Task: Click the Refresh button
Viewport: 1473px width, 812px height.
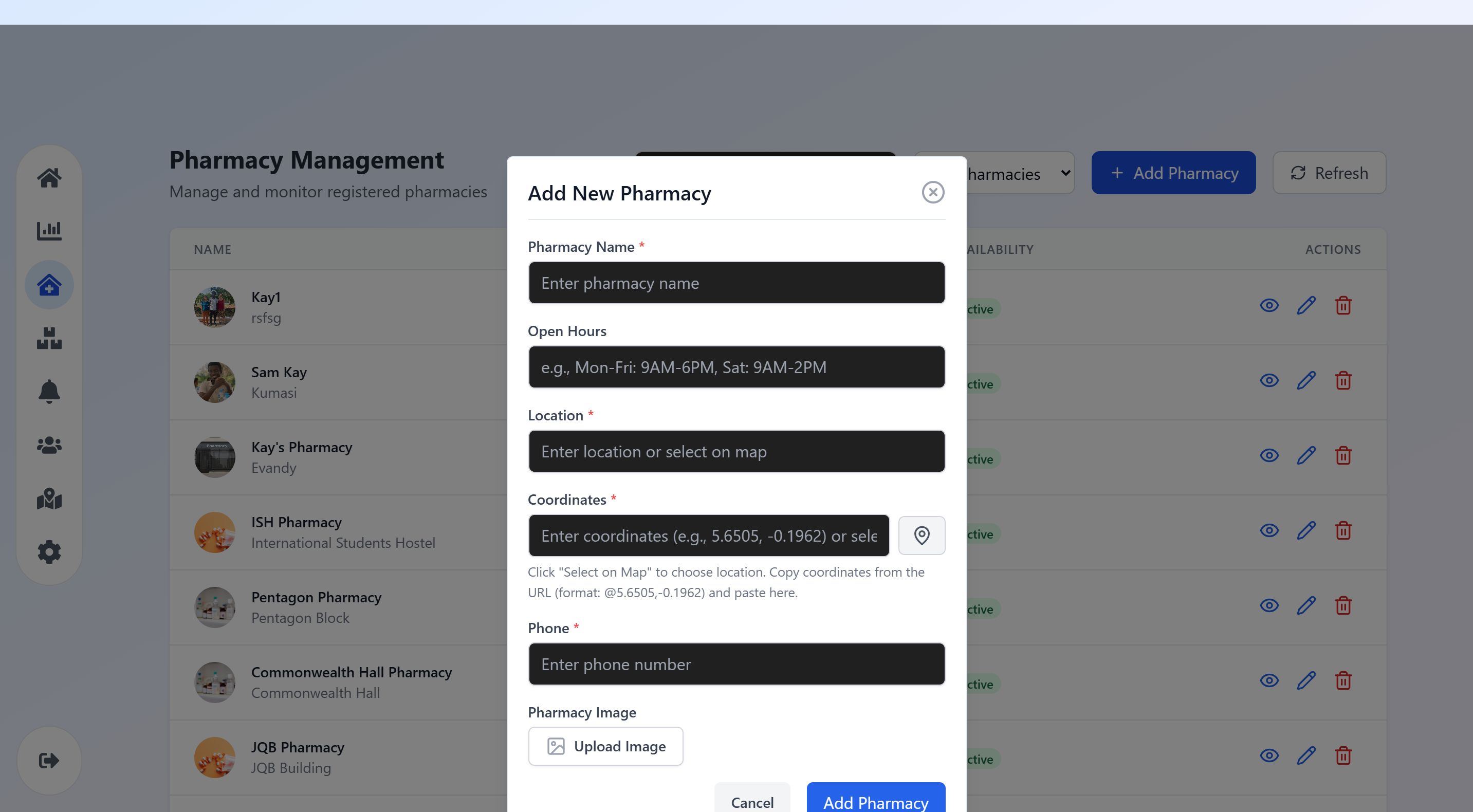Action: point(1329,173)
